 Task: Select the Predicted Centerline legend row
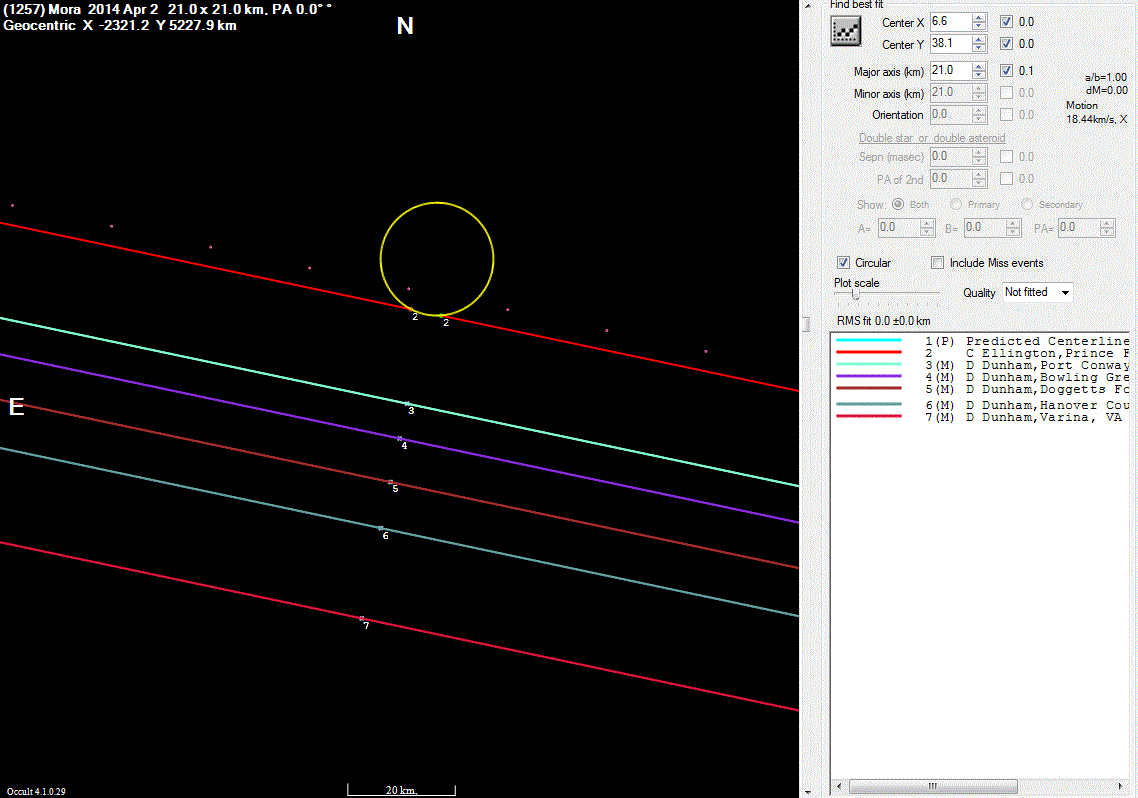point(983,341)
